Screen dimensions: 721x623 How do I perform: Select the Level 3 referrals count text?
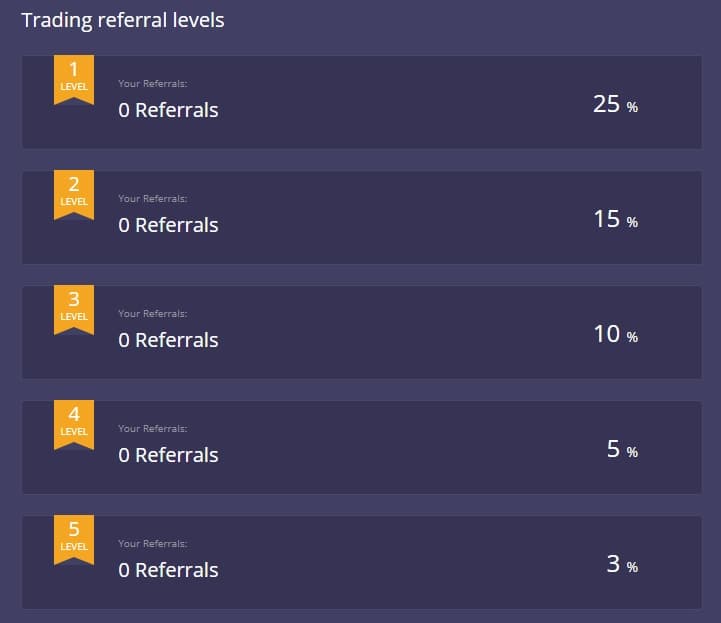168,340
